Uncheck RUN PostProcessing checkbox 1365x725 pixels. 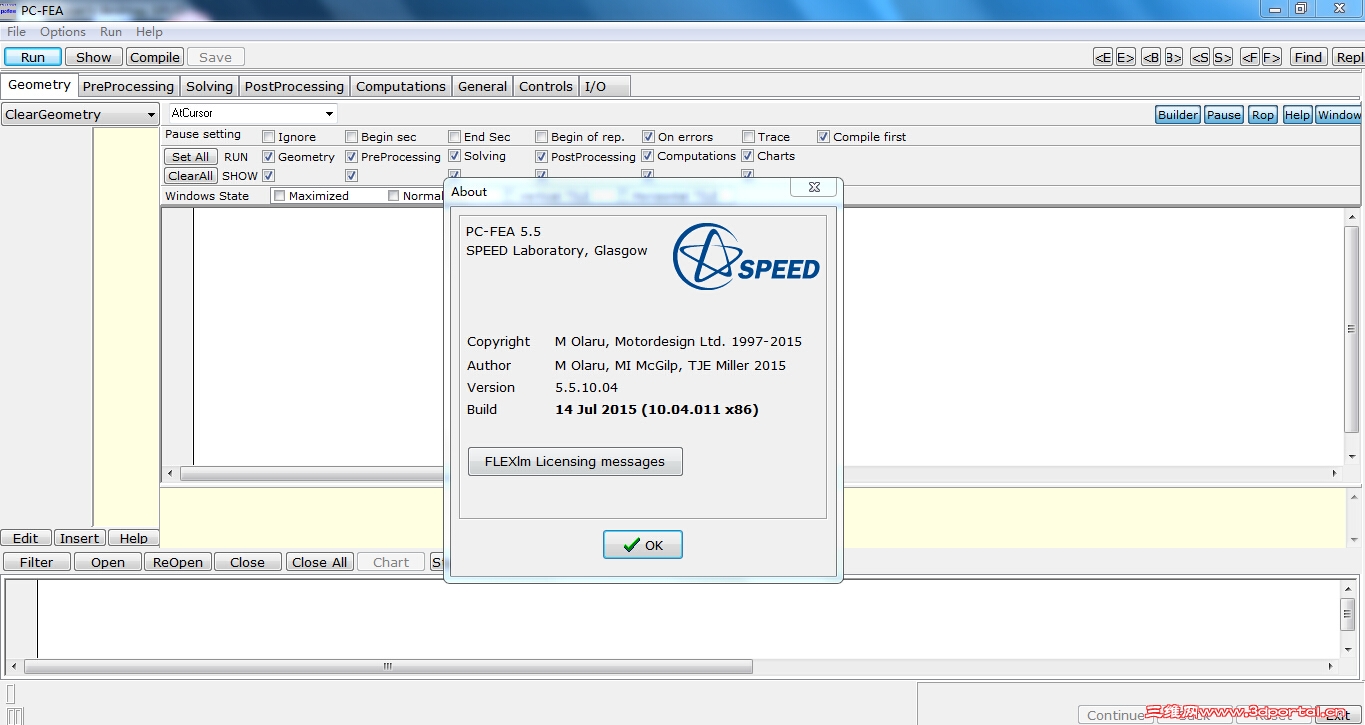[541, 157]
